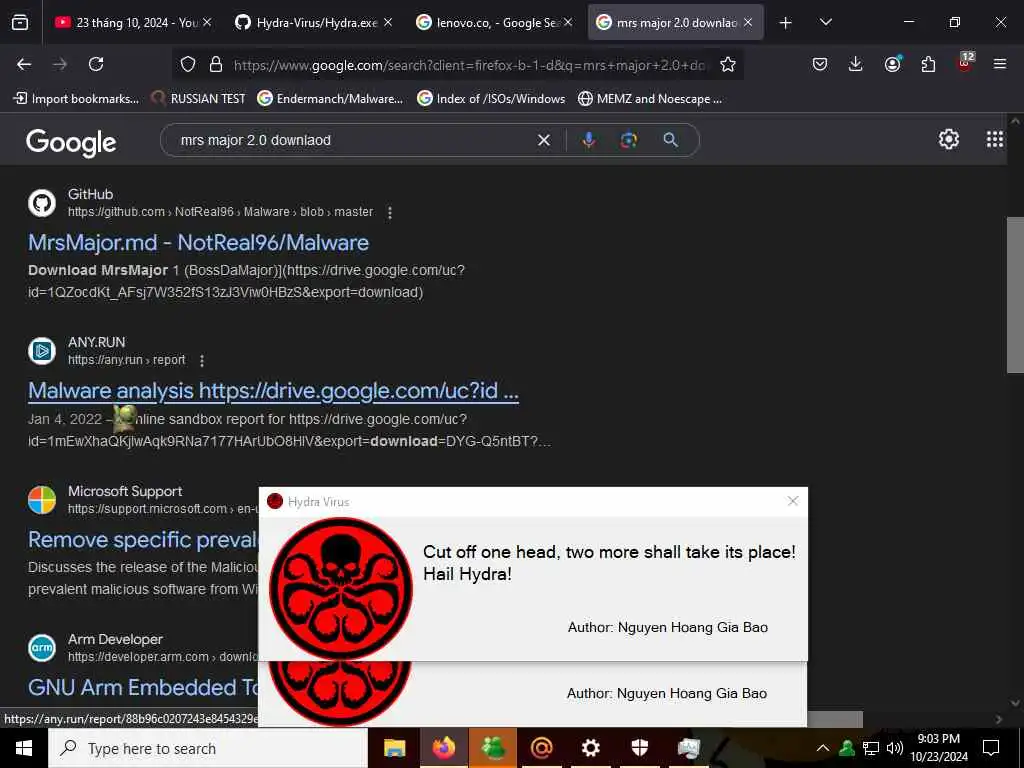This screenshot has width=1024, height=768.
Task: Open Firefox account icon
Action: point(892,63)
